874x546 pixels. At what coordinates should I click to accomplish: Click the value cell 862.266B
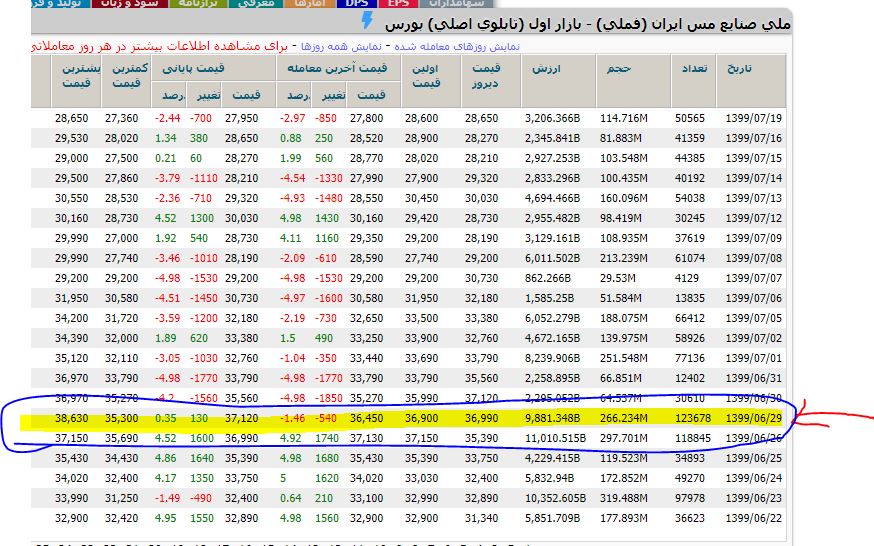(547, 278)
